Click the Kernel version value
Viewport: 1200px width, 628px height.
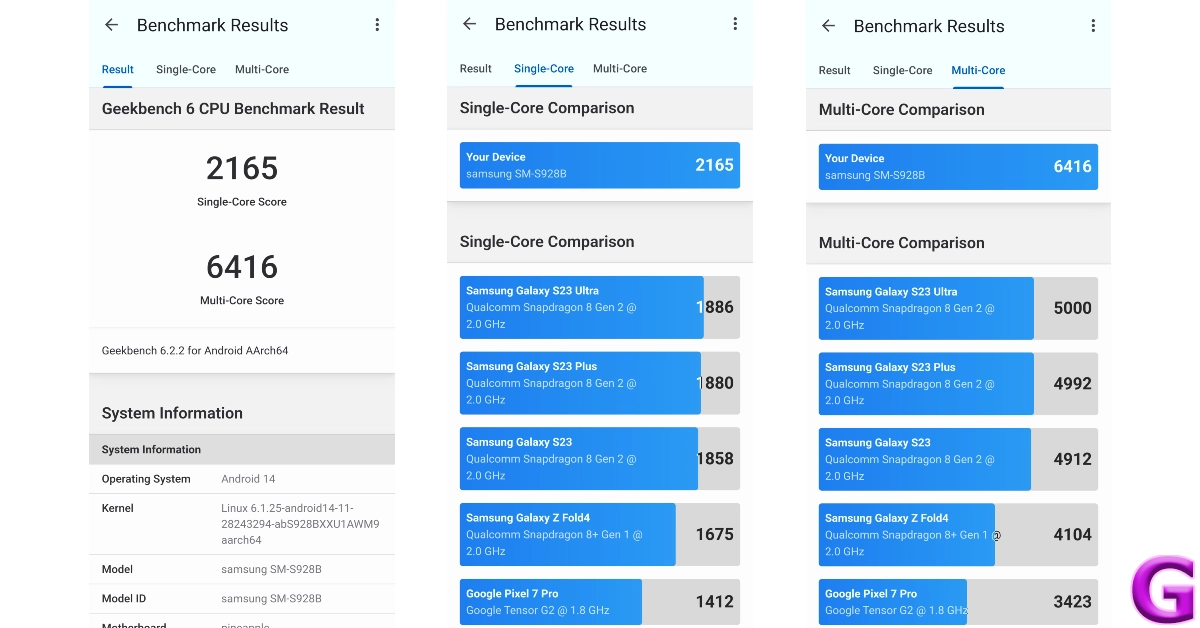[300, 524]
